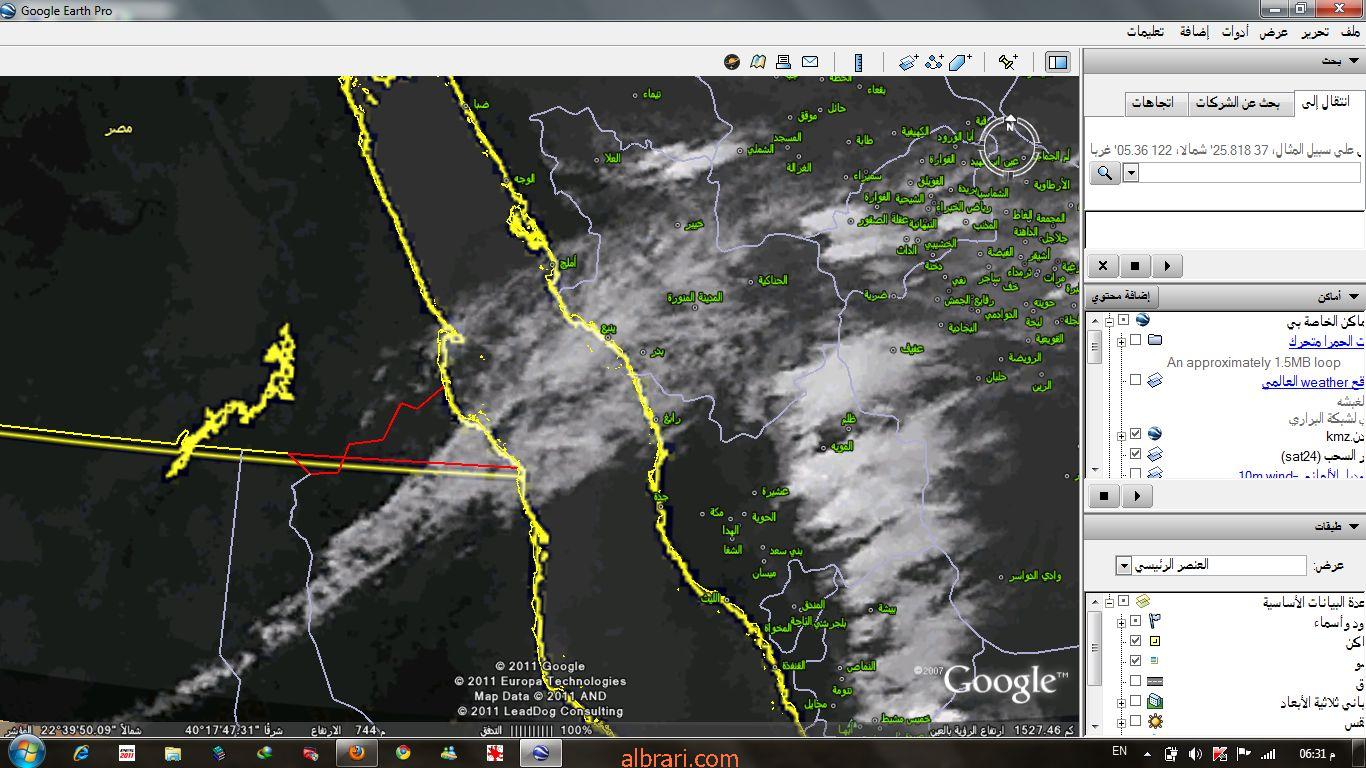Viewport: 1366px width, 768px height.
Task: Click the weather overlay layer icon
Action: (x=1155, y=380)
